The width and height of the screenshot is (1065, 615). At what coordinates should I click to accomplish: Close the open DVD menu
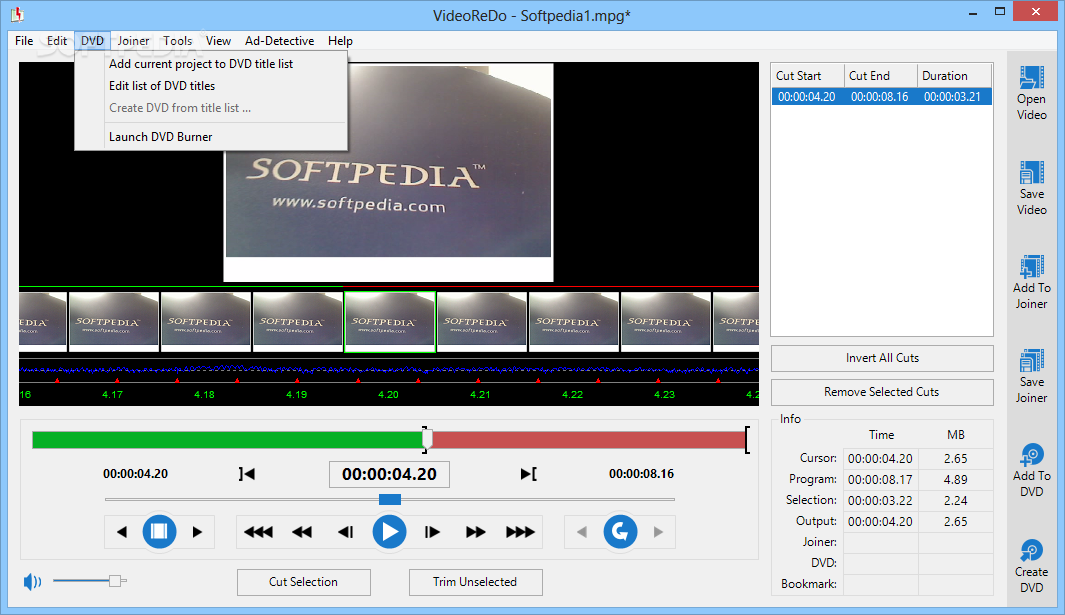click(92, 41)
